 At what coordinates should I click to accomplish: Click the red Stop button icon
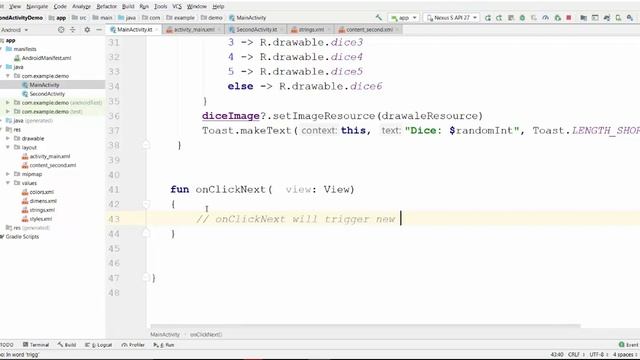(x=569, y=18)
